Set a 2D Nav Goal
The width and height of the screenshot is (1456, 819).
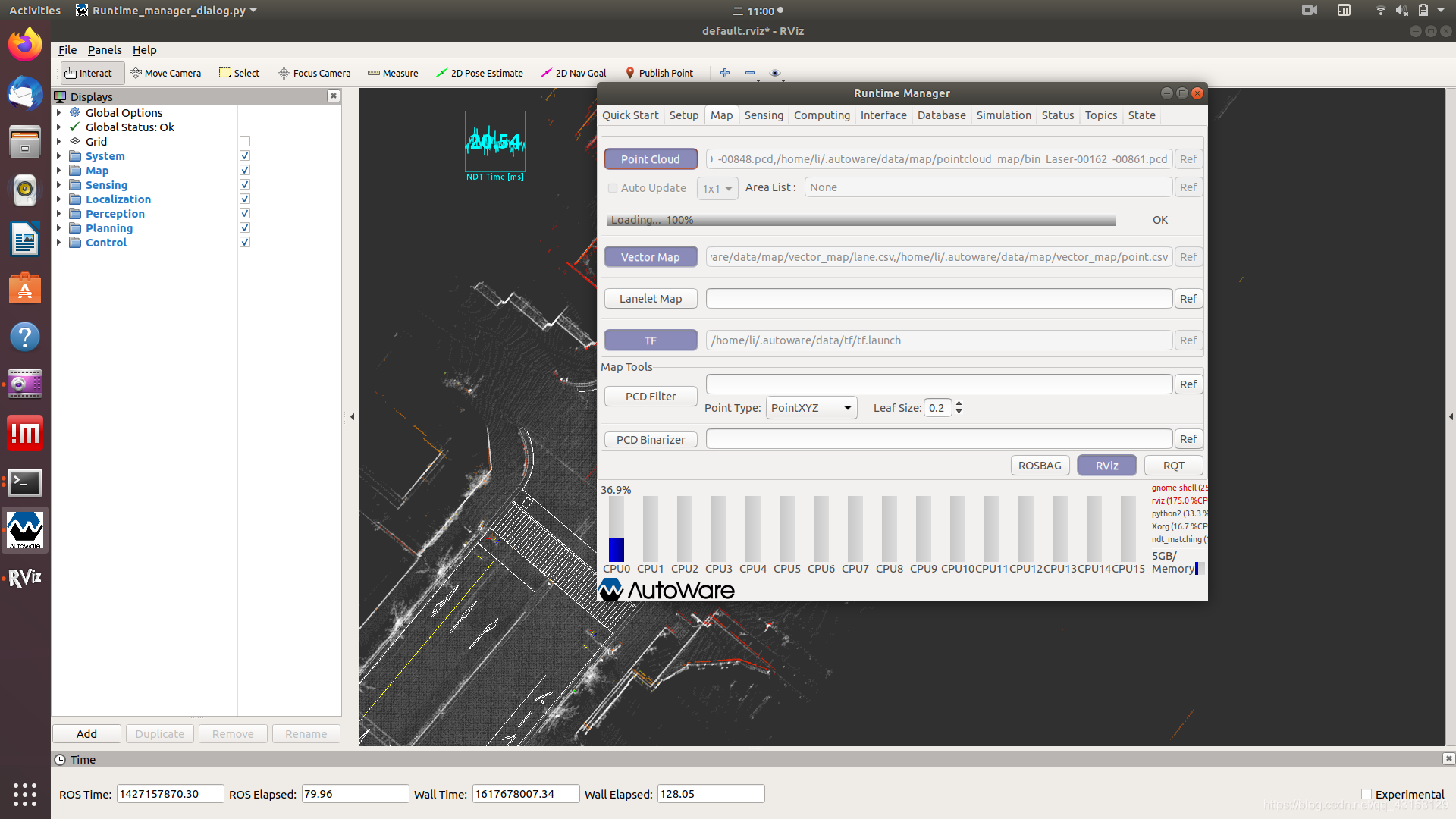click(573, 73)
